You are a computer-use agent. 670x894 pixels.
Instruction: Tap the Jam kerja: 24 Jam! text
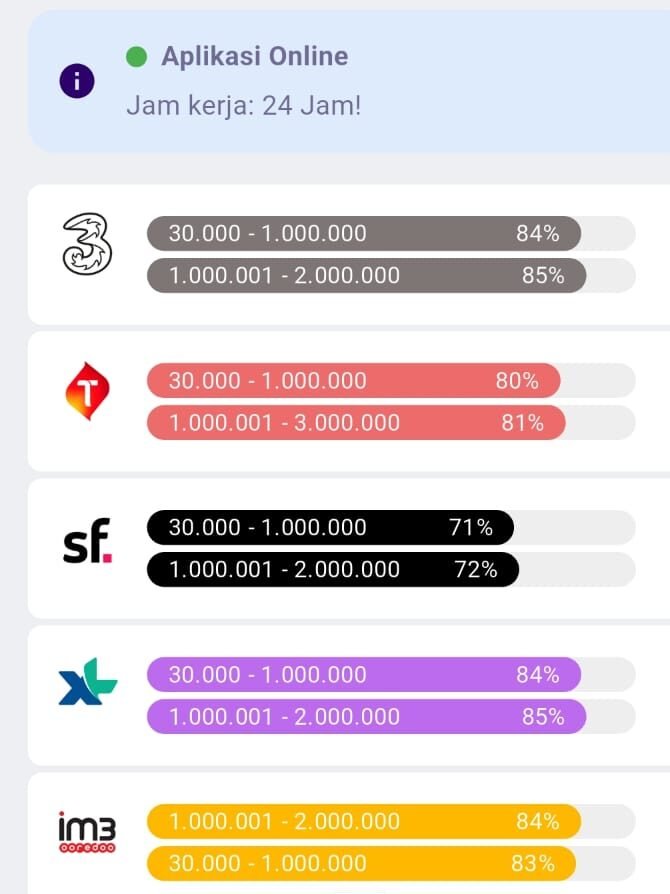[243, 106]
